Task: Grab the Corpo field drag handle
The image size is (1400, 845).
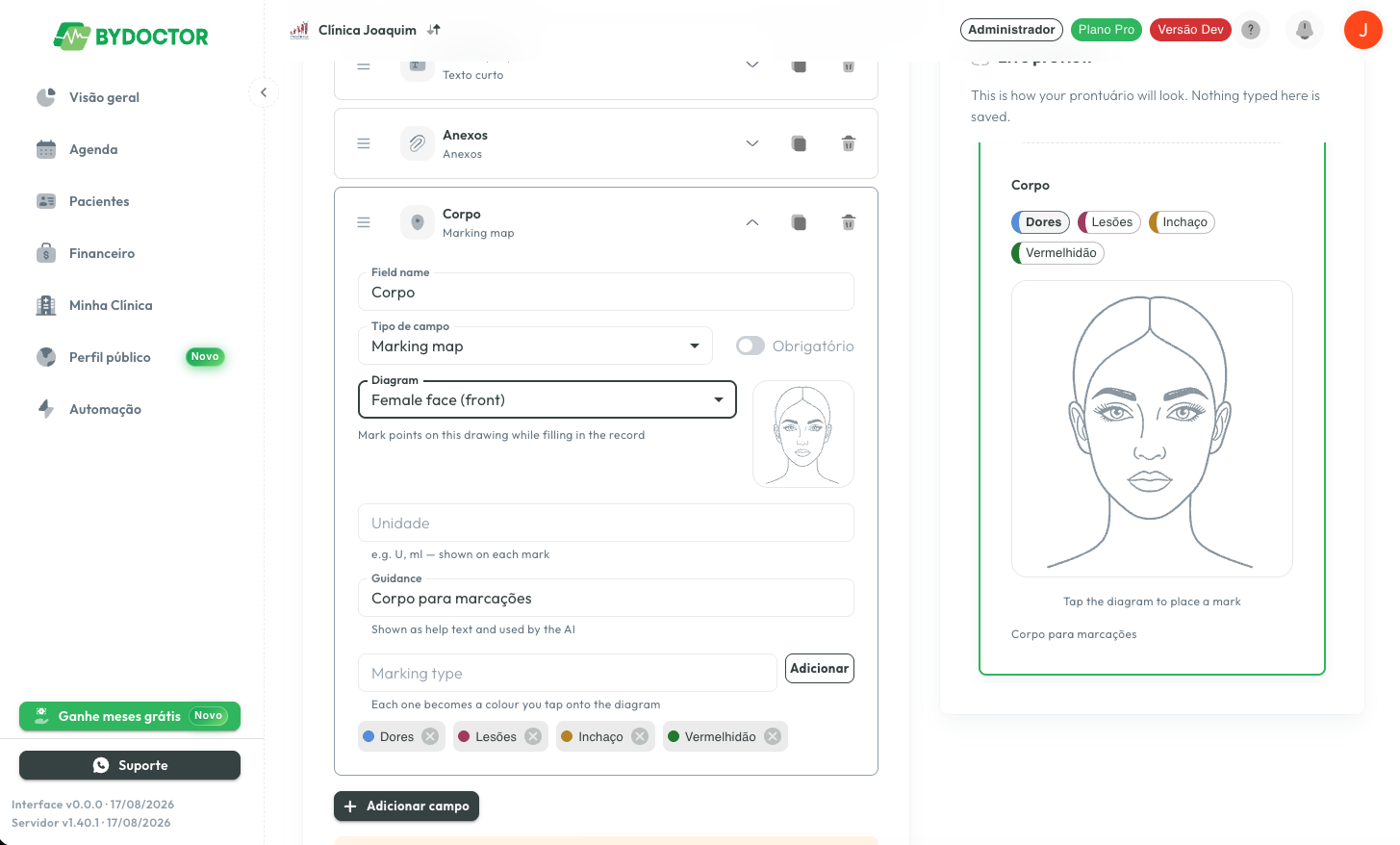Action: point(364,222)
